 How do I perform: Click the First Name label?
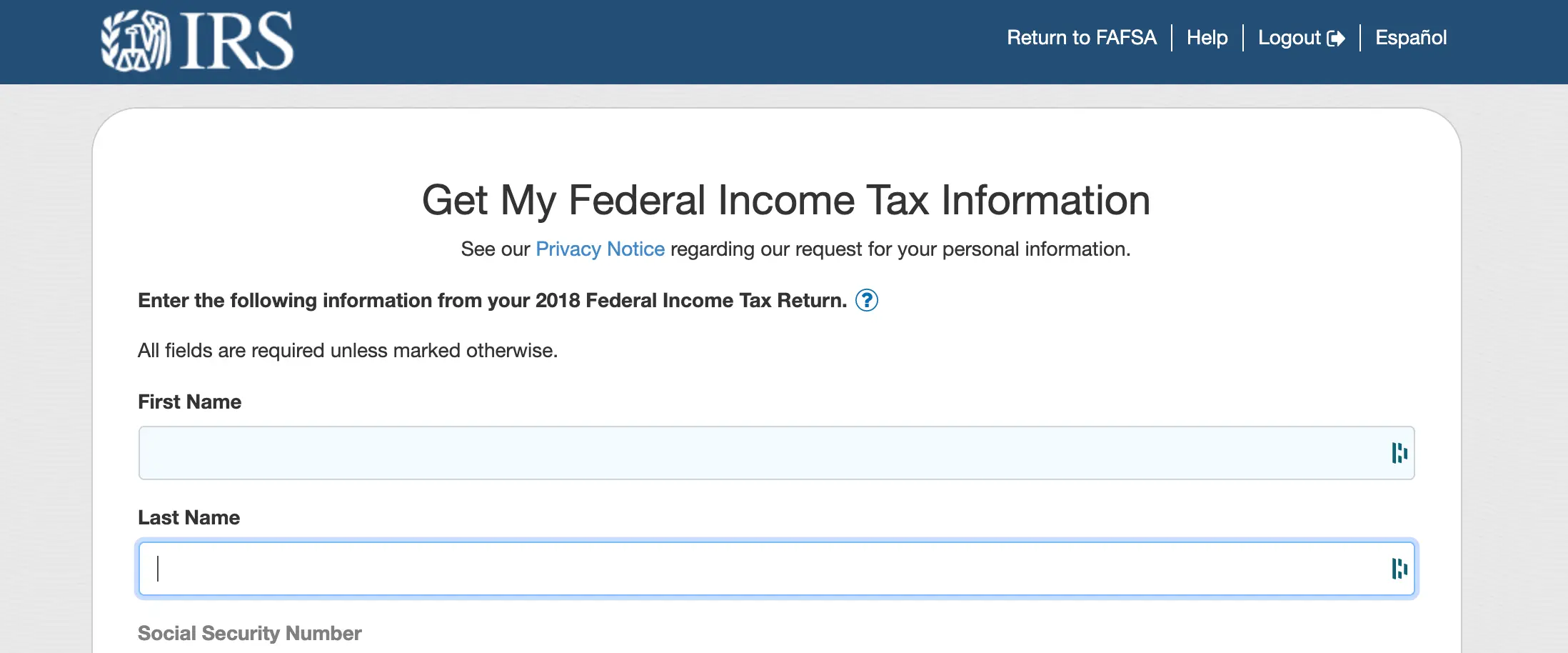tap(189, 402)
